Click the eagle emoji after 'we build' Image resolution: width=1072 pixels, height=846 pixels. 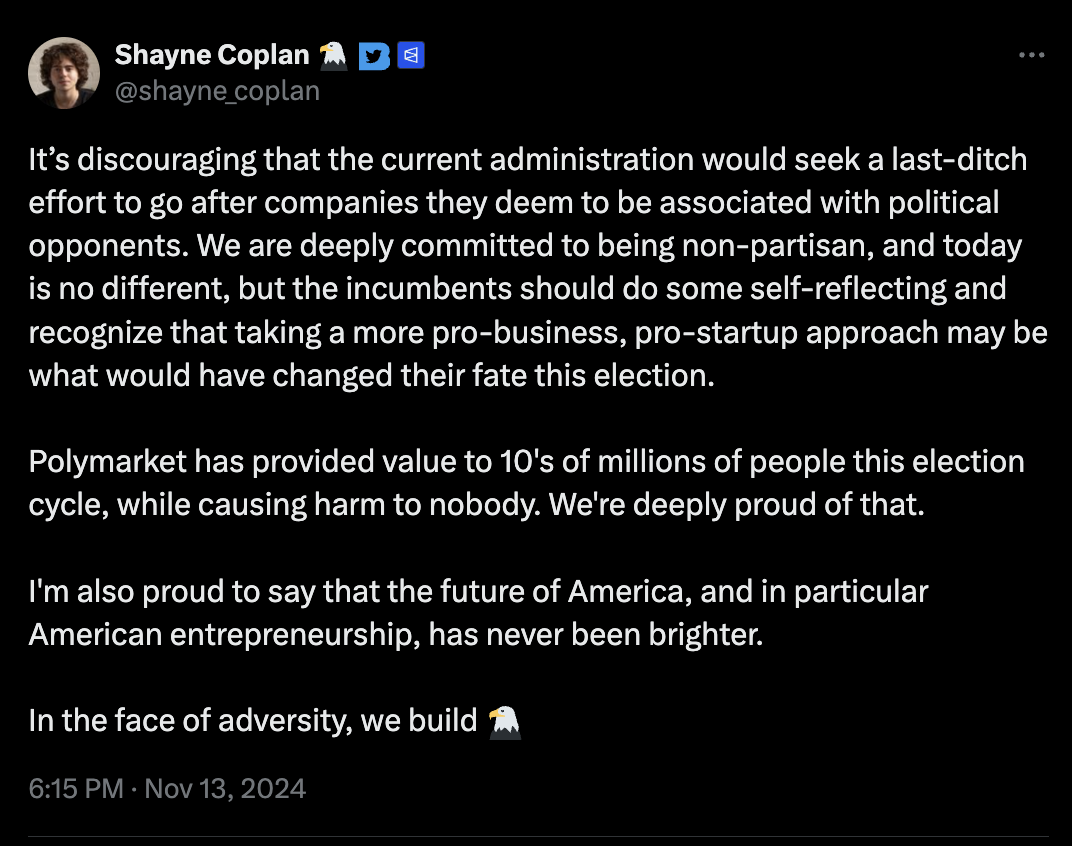pyautogui.click(x=505, y=722)
